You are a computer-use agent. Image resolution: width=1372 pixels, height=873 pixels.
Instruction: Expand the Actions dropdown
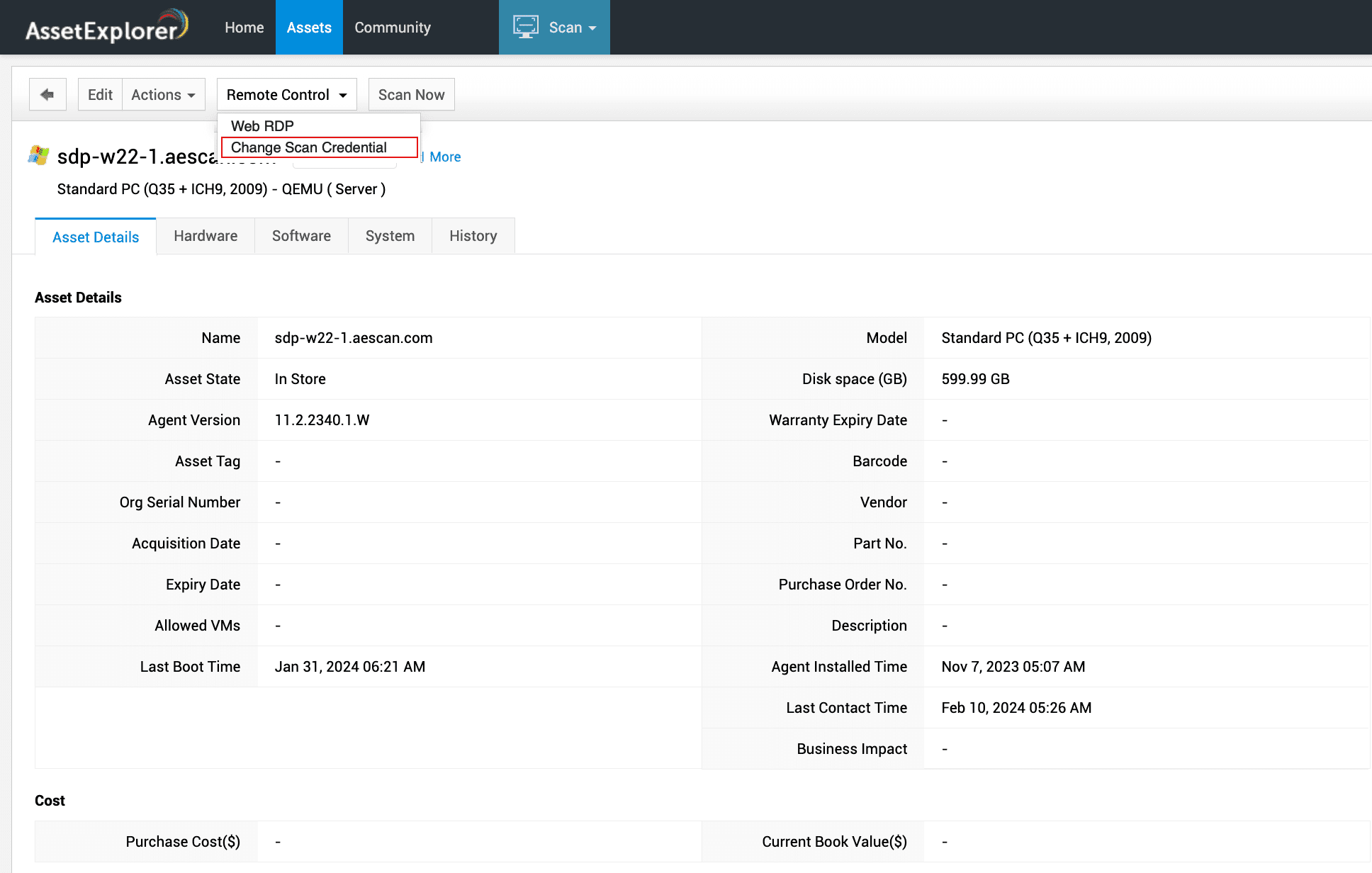pyautogui.click(x=163, y=94)
